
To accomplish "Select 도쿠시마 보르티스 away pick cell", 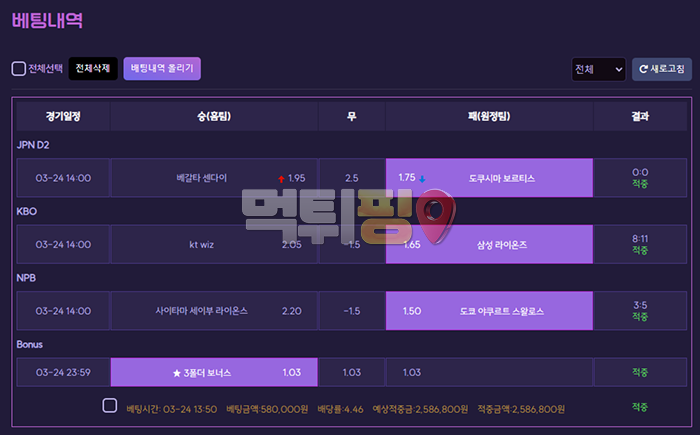I will click(x=489, y=178).
